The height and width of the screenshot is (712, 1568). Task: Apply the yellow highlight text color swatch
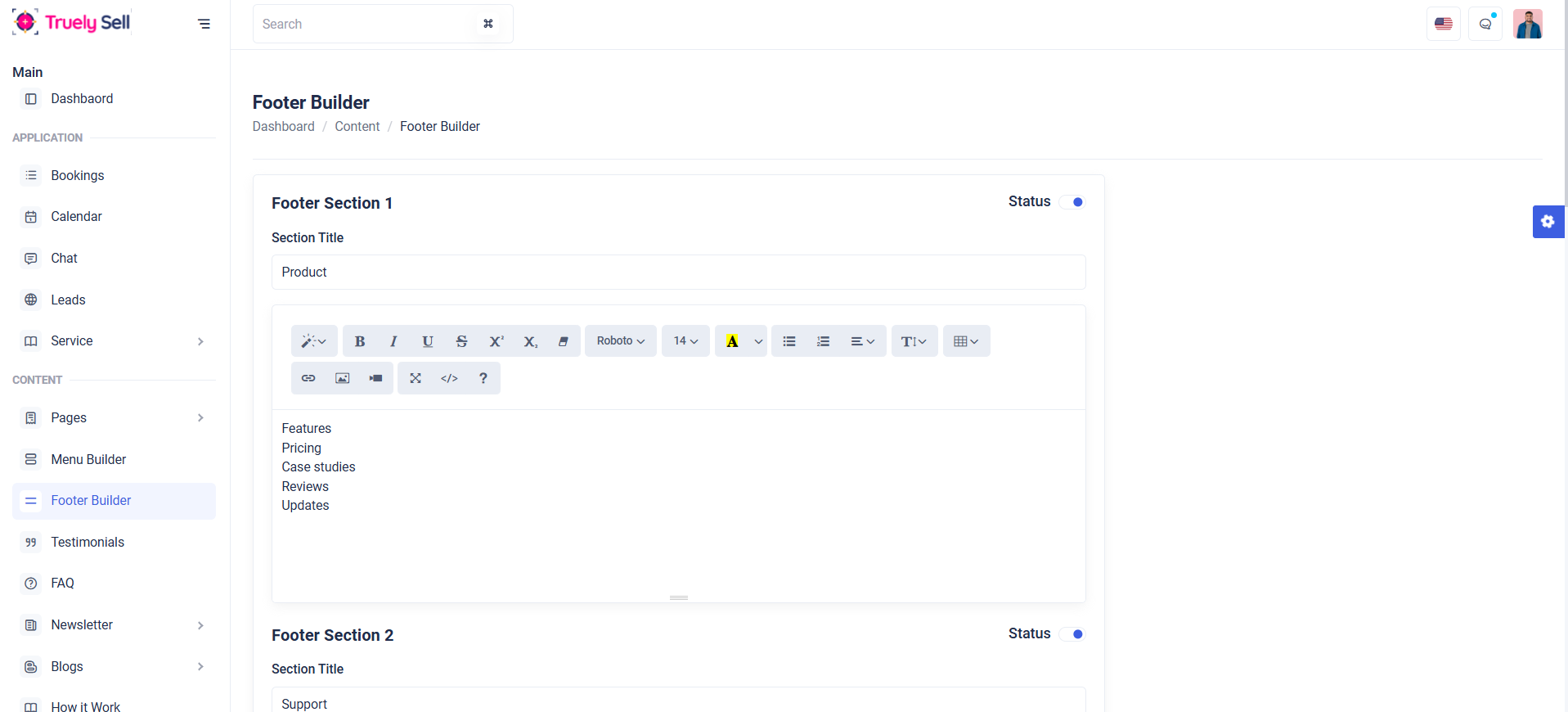732,341
